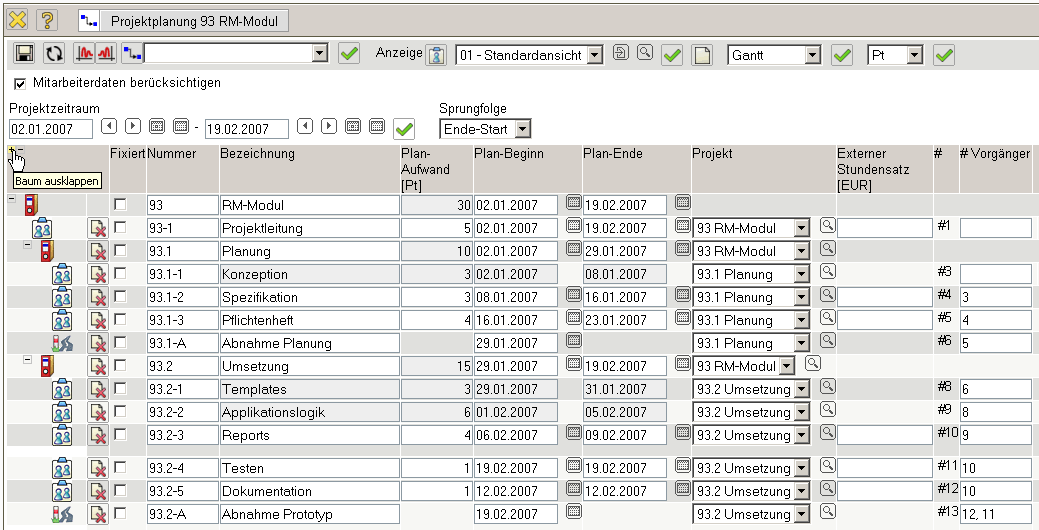Click the new blank page icon beside Gantt

coord(703,55)
